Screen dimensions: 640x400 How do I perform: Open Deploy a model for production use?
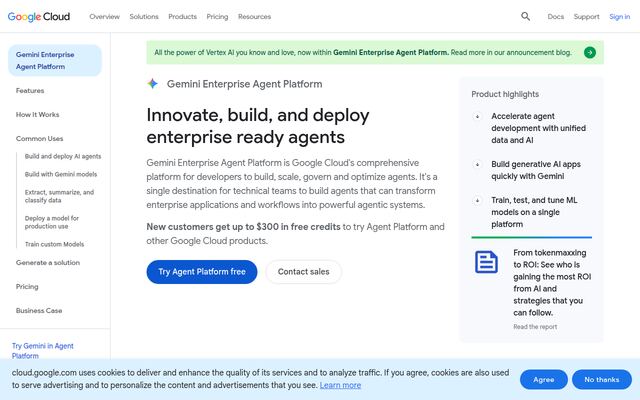tap(52, 222)
